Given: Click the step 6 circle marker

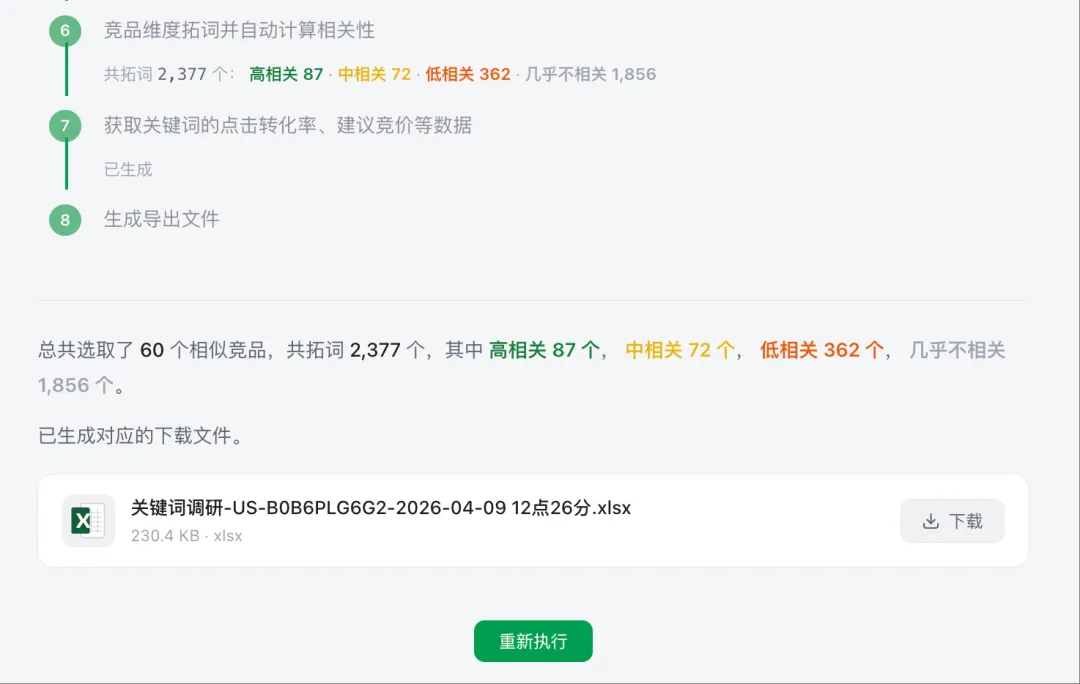Looking at the screenshot, I should tap(65, 31).
